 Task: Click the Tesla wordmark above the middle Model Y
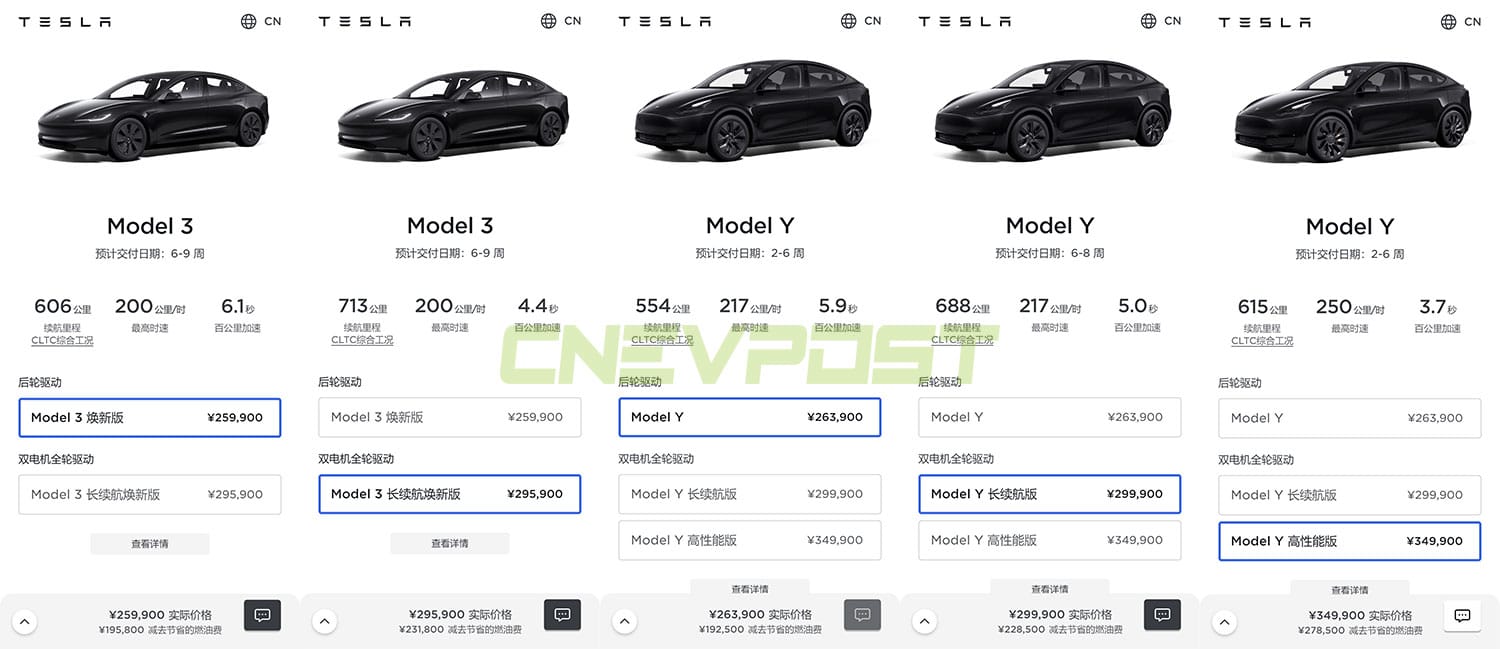click(x=664, y=20)
